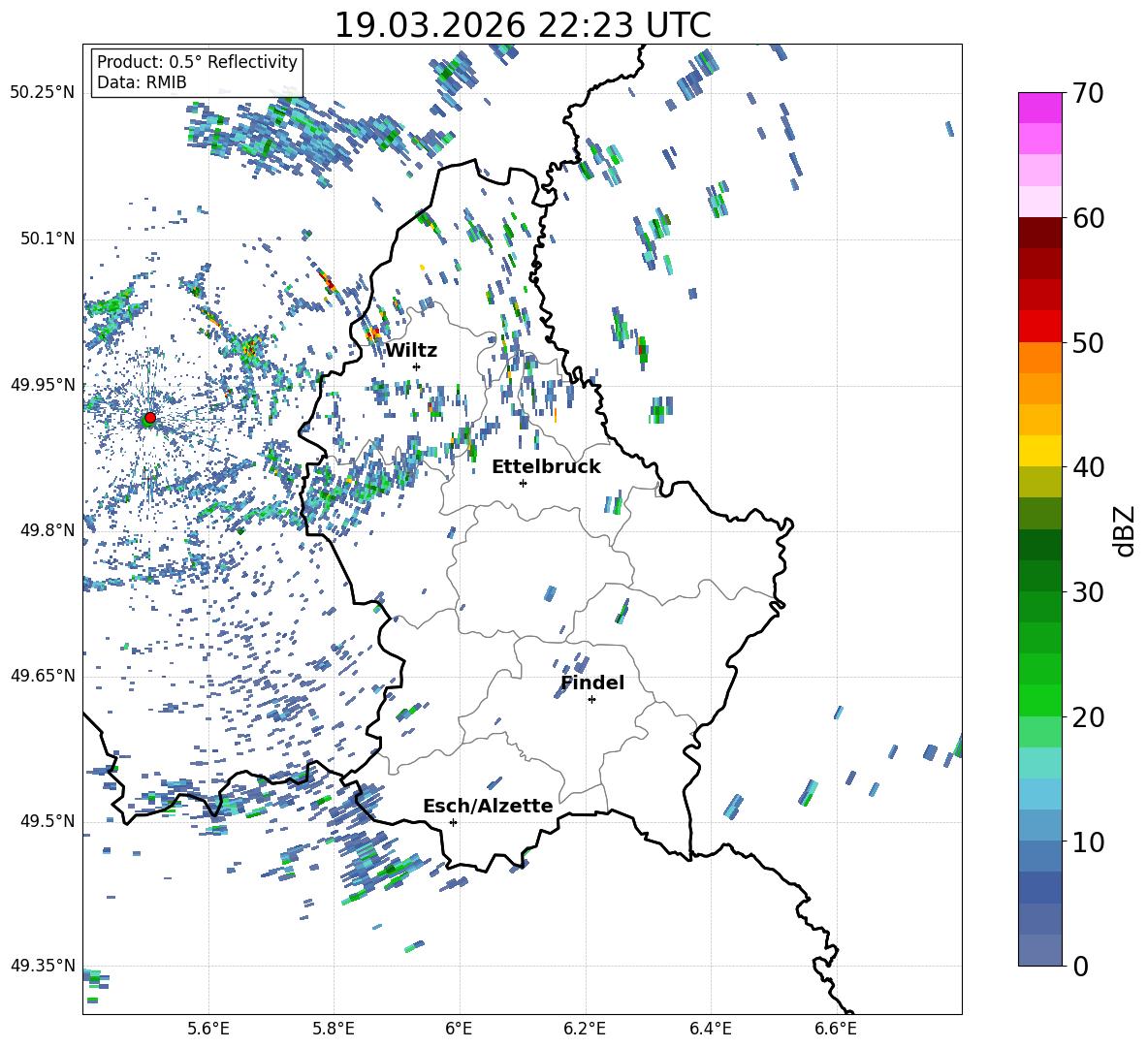
Task: Select the Esch/Alzette city label
Action: (488, 806)
